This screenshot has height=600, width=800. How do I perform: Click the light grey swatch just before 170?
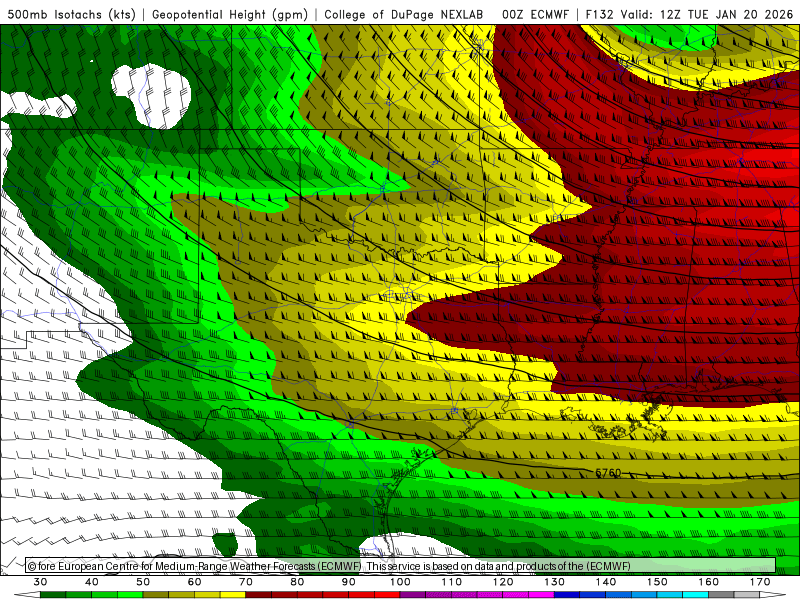746,595
